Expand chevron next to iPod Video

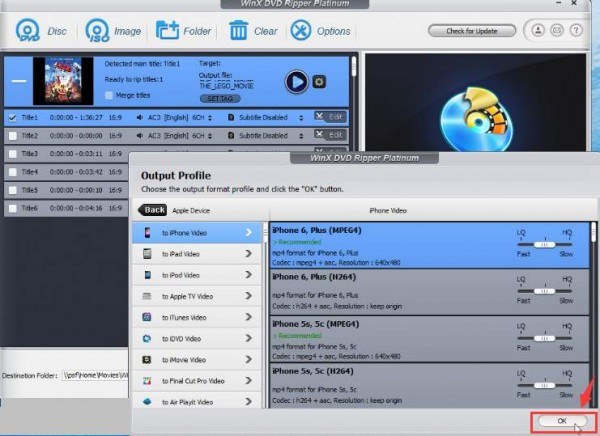coord(248,275)
